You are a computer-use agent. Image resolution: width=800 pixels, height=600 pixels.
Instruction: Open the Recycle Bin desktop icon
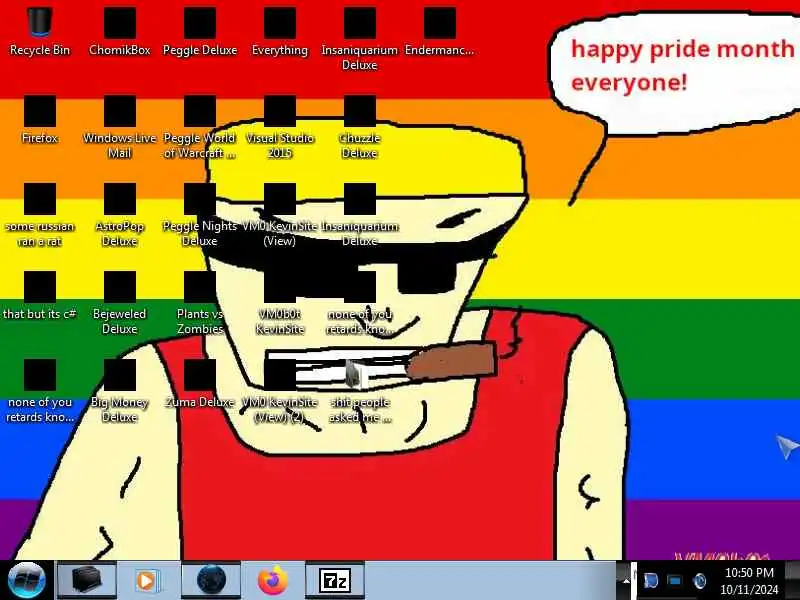[x=40, y=32]
